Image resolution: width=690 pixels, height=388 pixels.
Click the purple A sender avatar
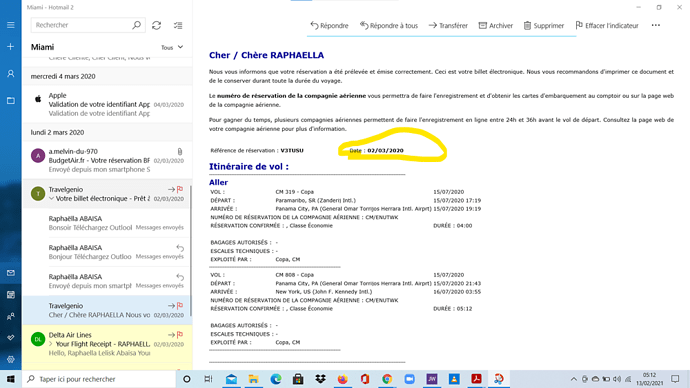(38, 155)
